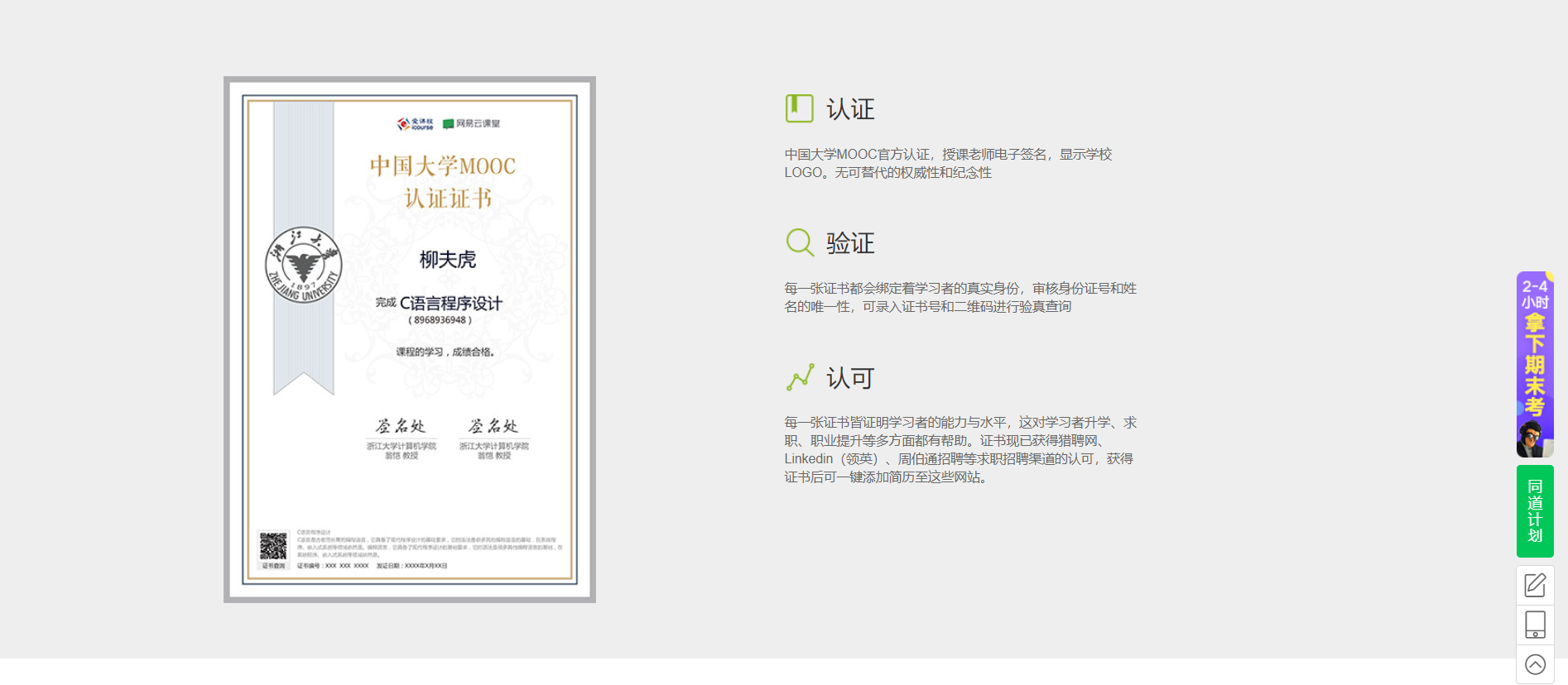Click the 网易云课堂 logo on certificate
This screenshot has height=685, width=1568.
pyautogui.click(x=472, y=123)
